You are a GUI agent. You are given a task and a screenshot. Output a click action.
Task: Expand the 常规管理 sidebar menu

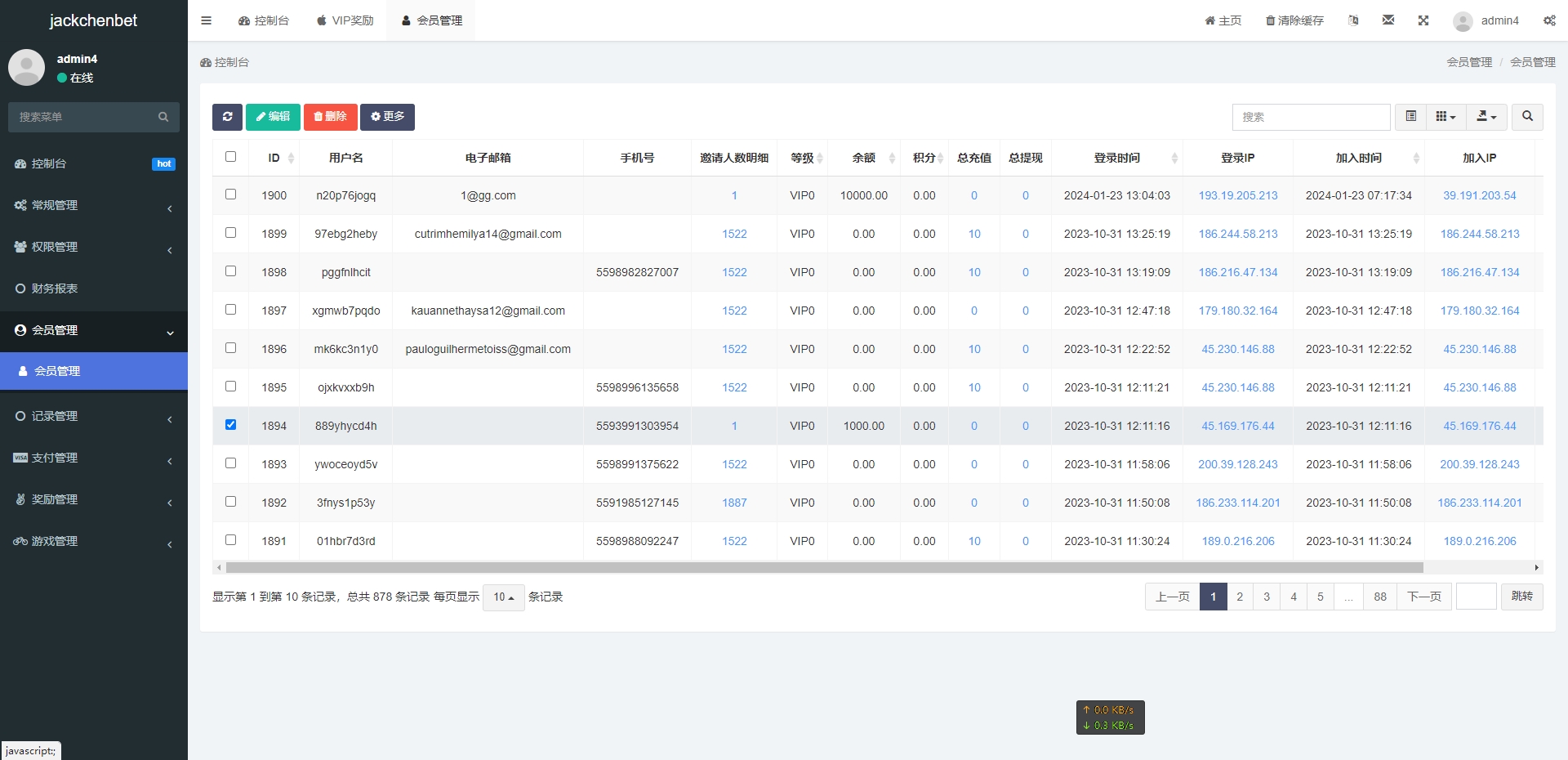94,205
